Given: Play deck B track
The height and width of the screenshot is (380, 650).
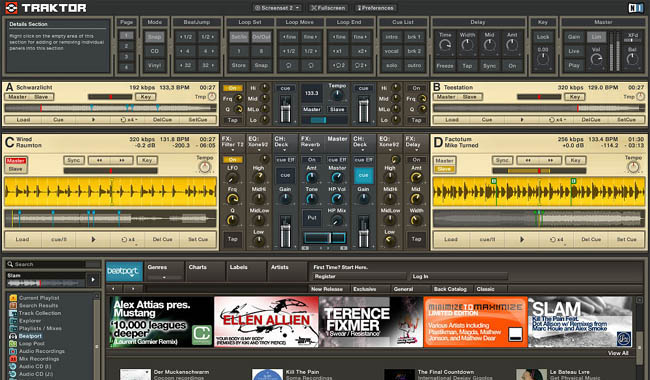Looking at the screenshot, I should coord(522,120).
